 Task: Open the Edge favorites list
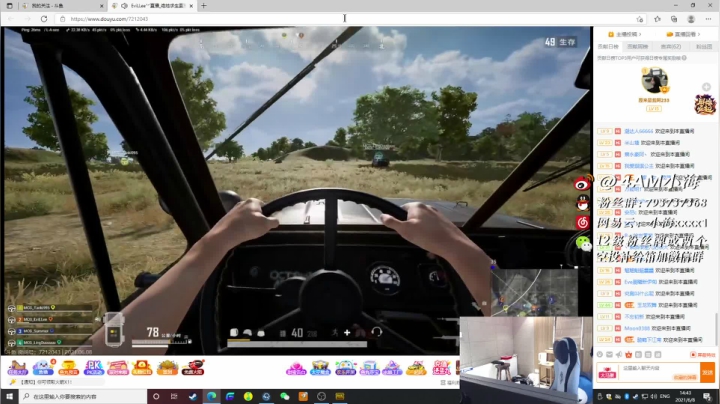tap(657, 19)
